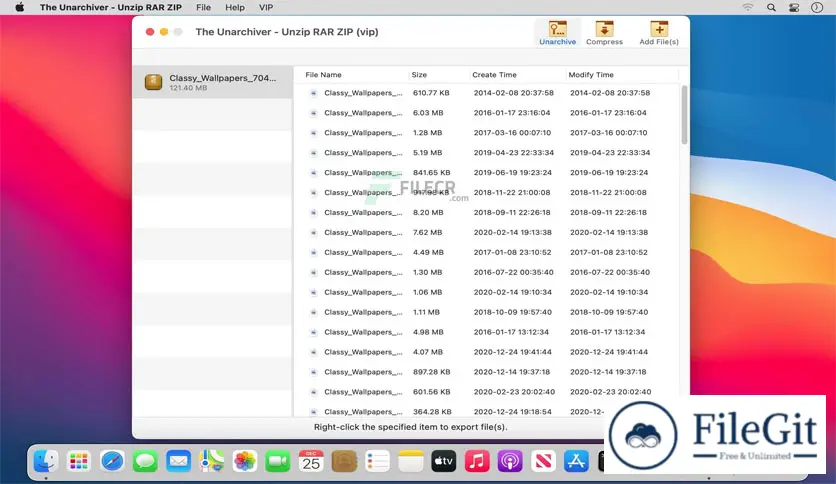
Task: Click modify time 2016-07-22 00:35:40
Action: [610, 272]
